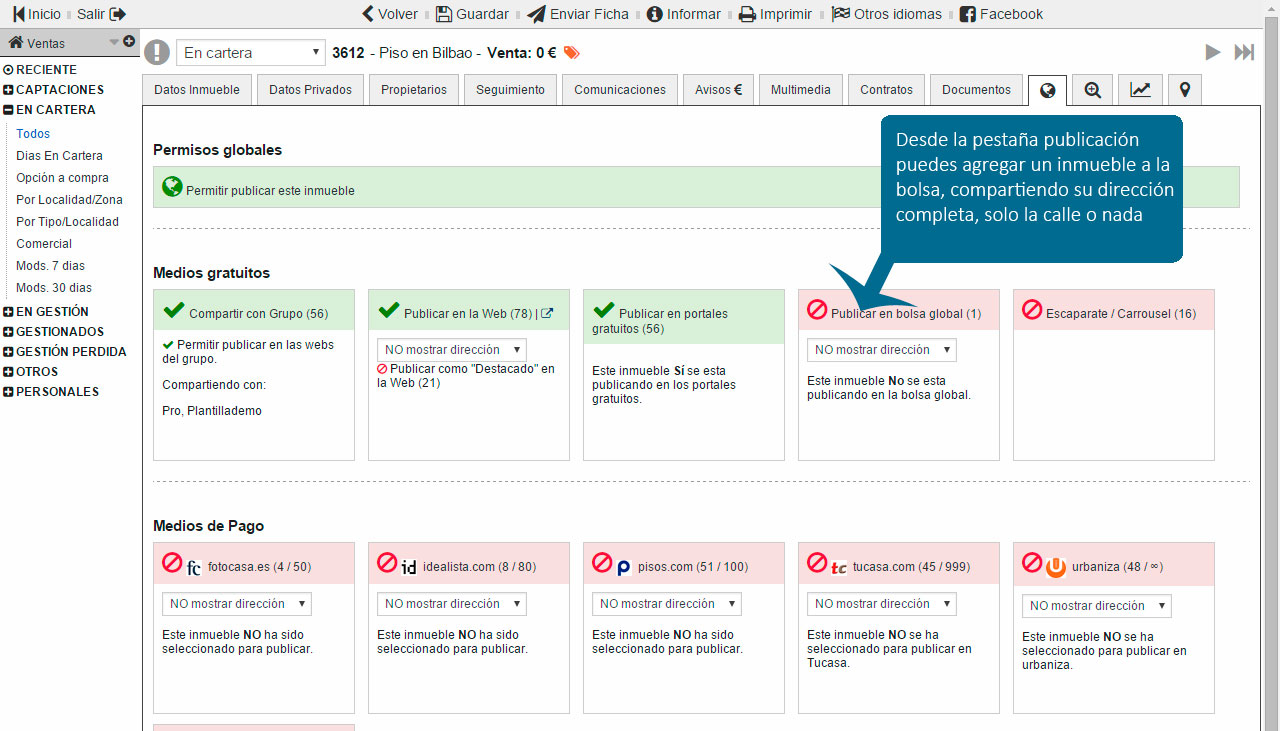Image resolution: width=1280 pixels, height=731 pixels.
Task: Click the fotocasa.es logo icon
Action: 194,567
